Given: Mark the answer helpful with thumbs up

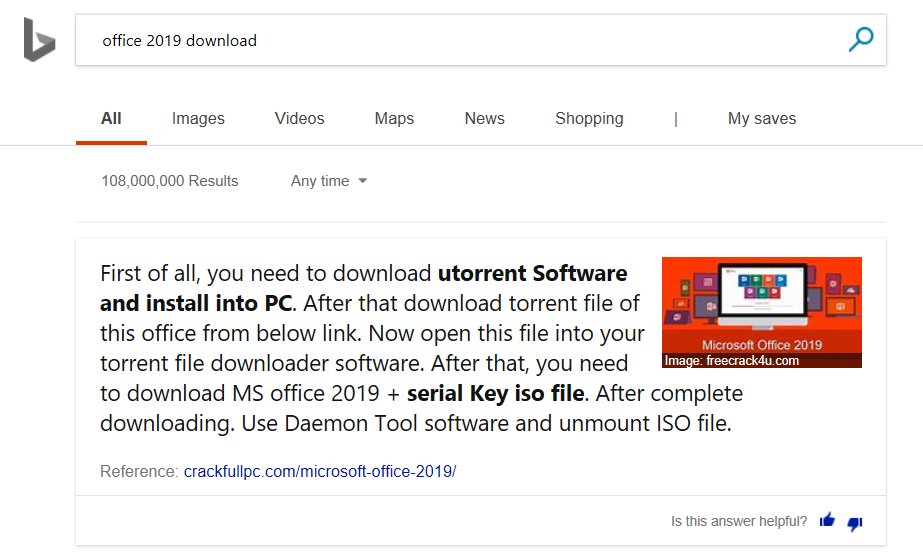Looking at the screenshot, I should coord(827,521).
